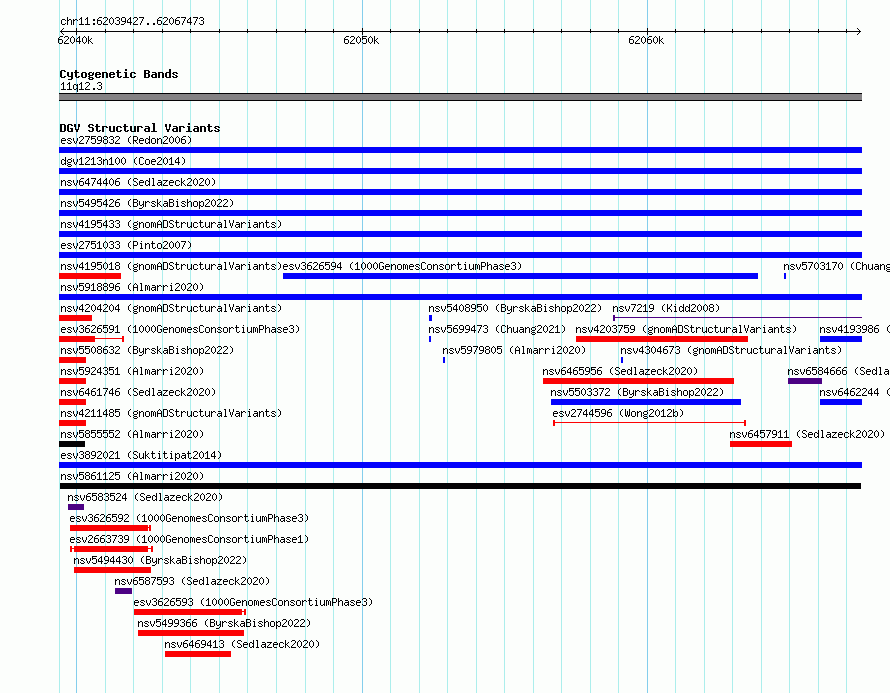Click red bar under nsv6469413

coord(198,654)
